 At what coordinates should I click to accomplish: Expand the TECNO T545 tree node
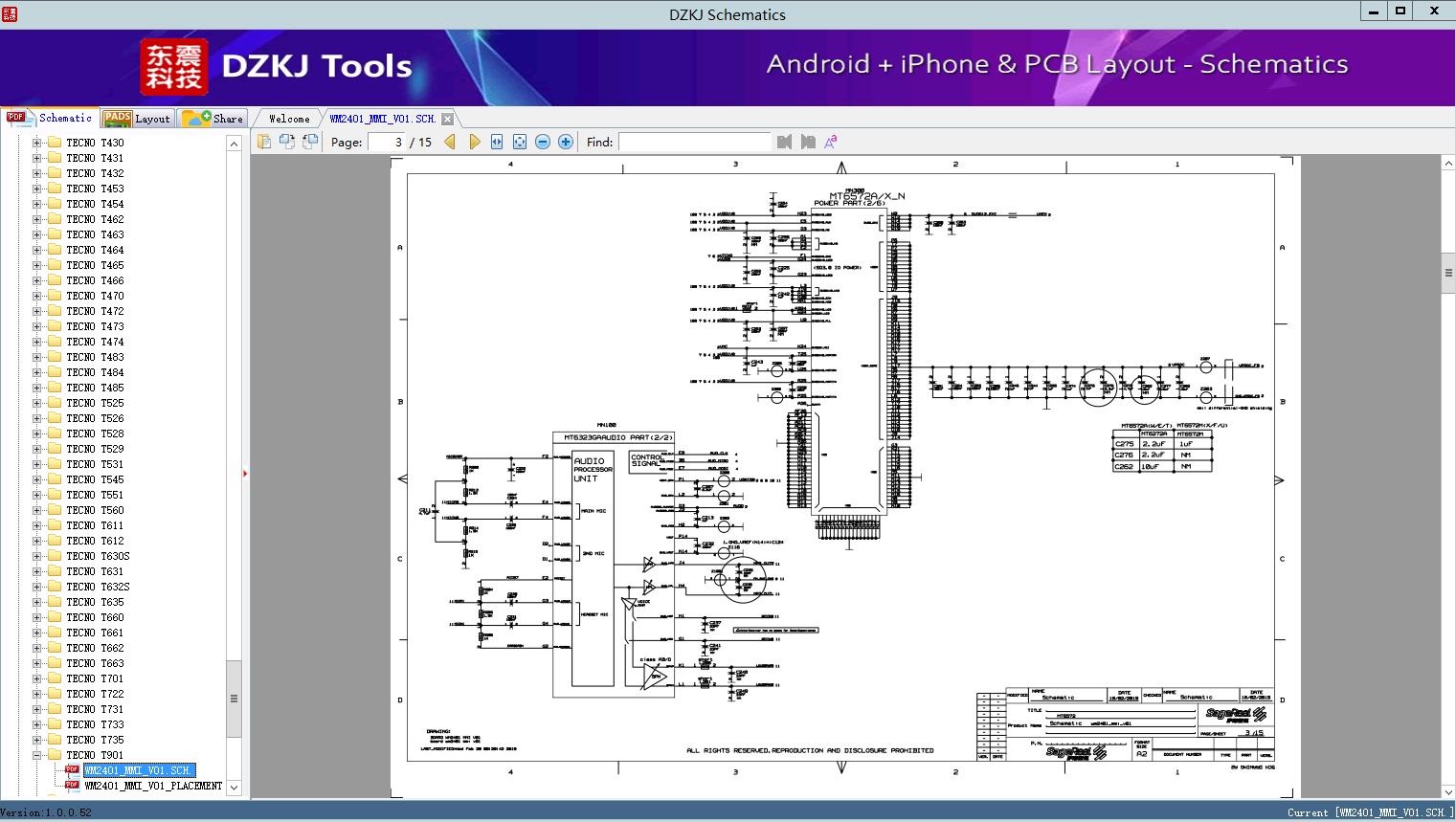37,479
